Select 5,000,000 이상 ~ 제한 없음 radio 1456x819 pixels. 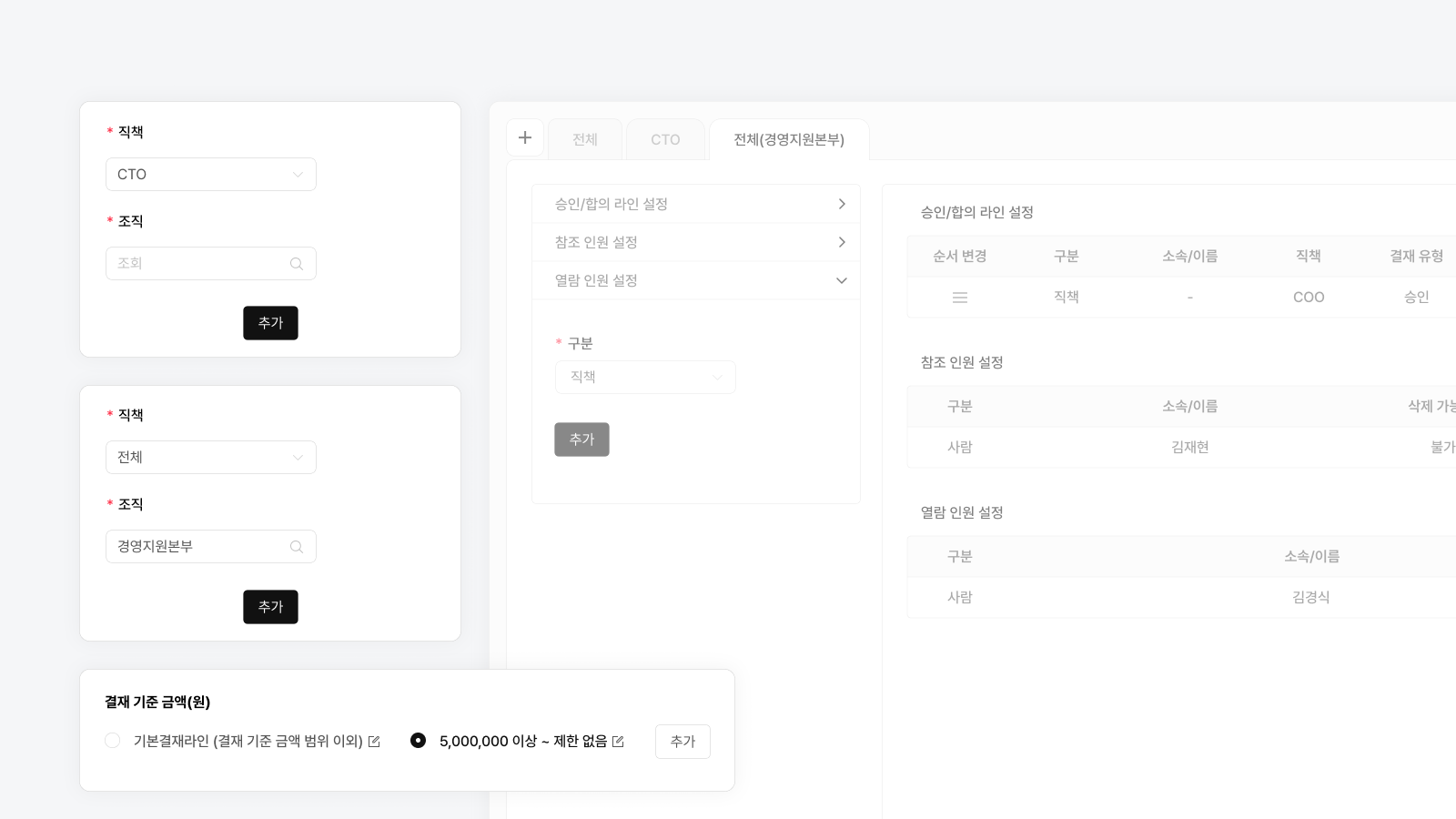pyautogui.click(x=418, y=741)
